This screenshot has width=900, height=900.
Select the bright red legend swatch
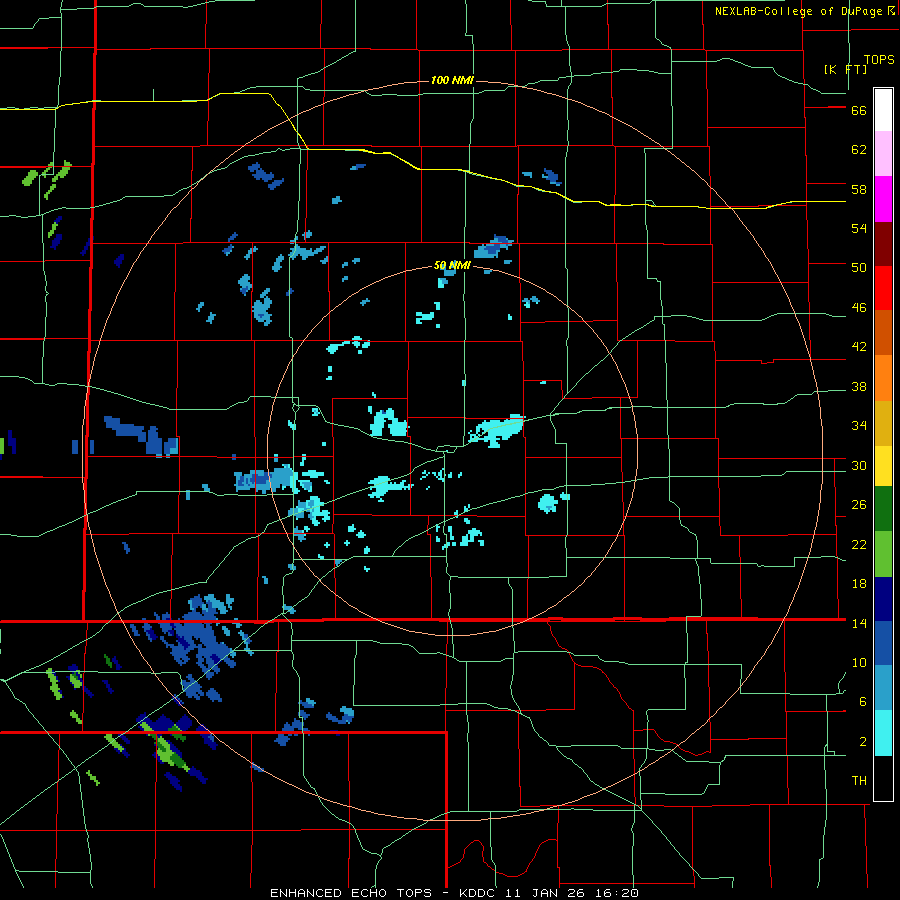883,288
